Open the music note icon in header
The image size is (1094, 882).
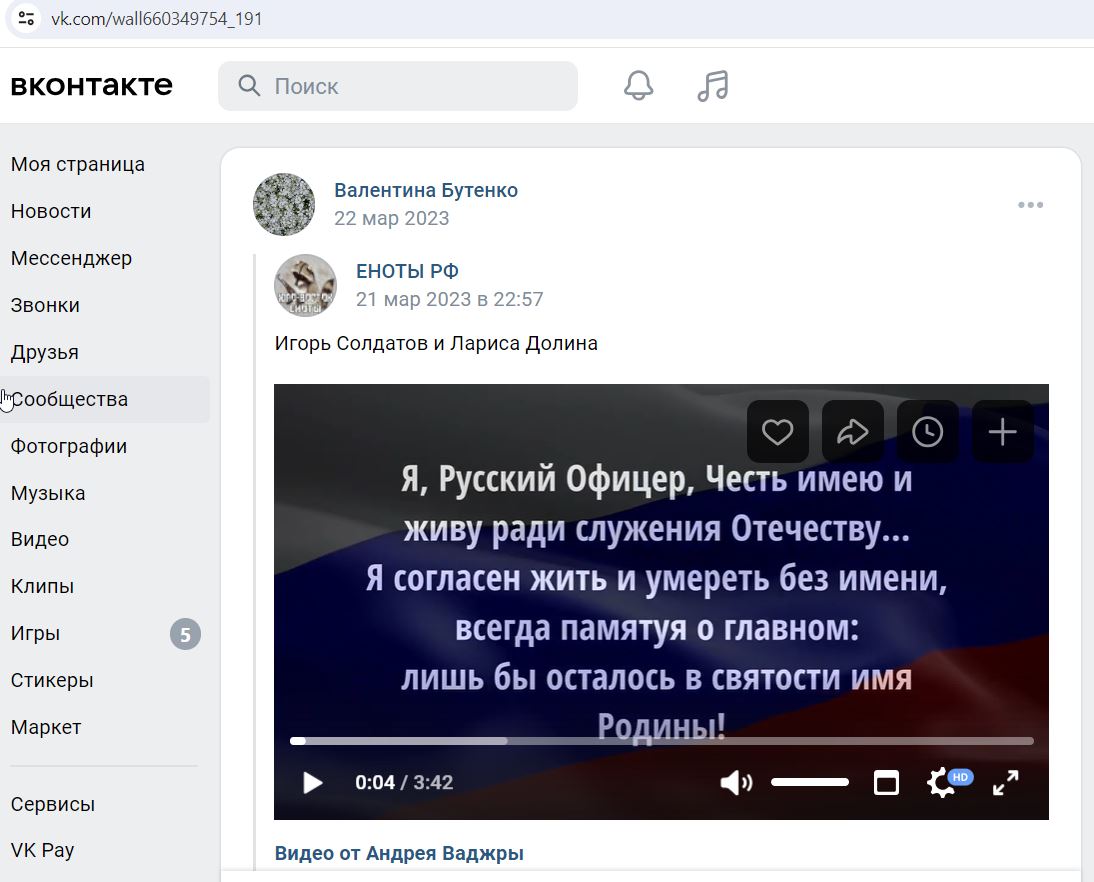click(713, 86)
